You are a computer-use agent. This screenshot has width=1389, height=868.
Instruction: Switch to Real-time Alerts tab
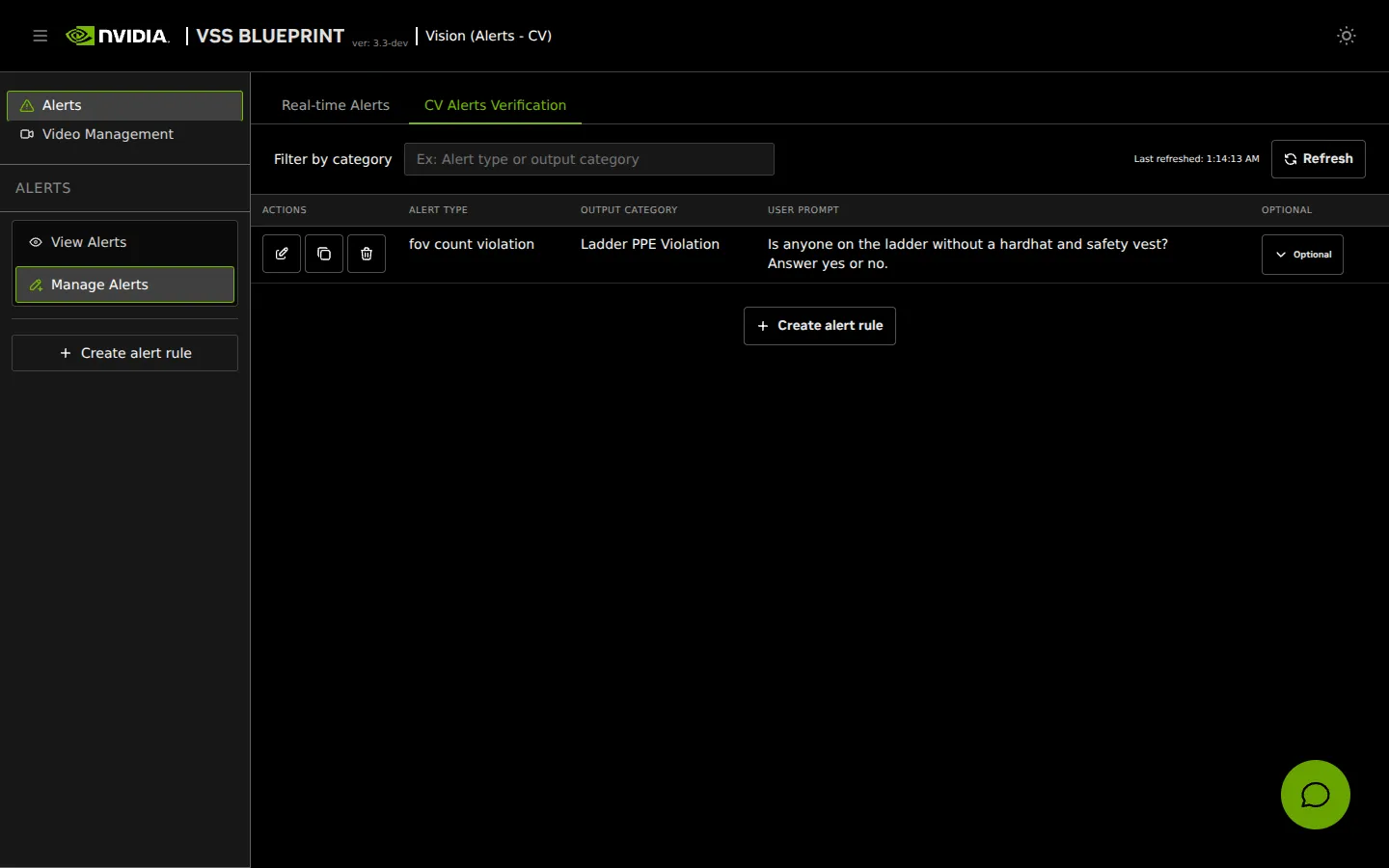coord(336,105)
